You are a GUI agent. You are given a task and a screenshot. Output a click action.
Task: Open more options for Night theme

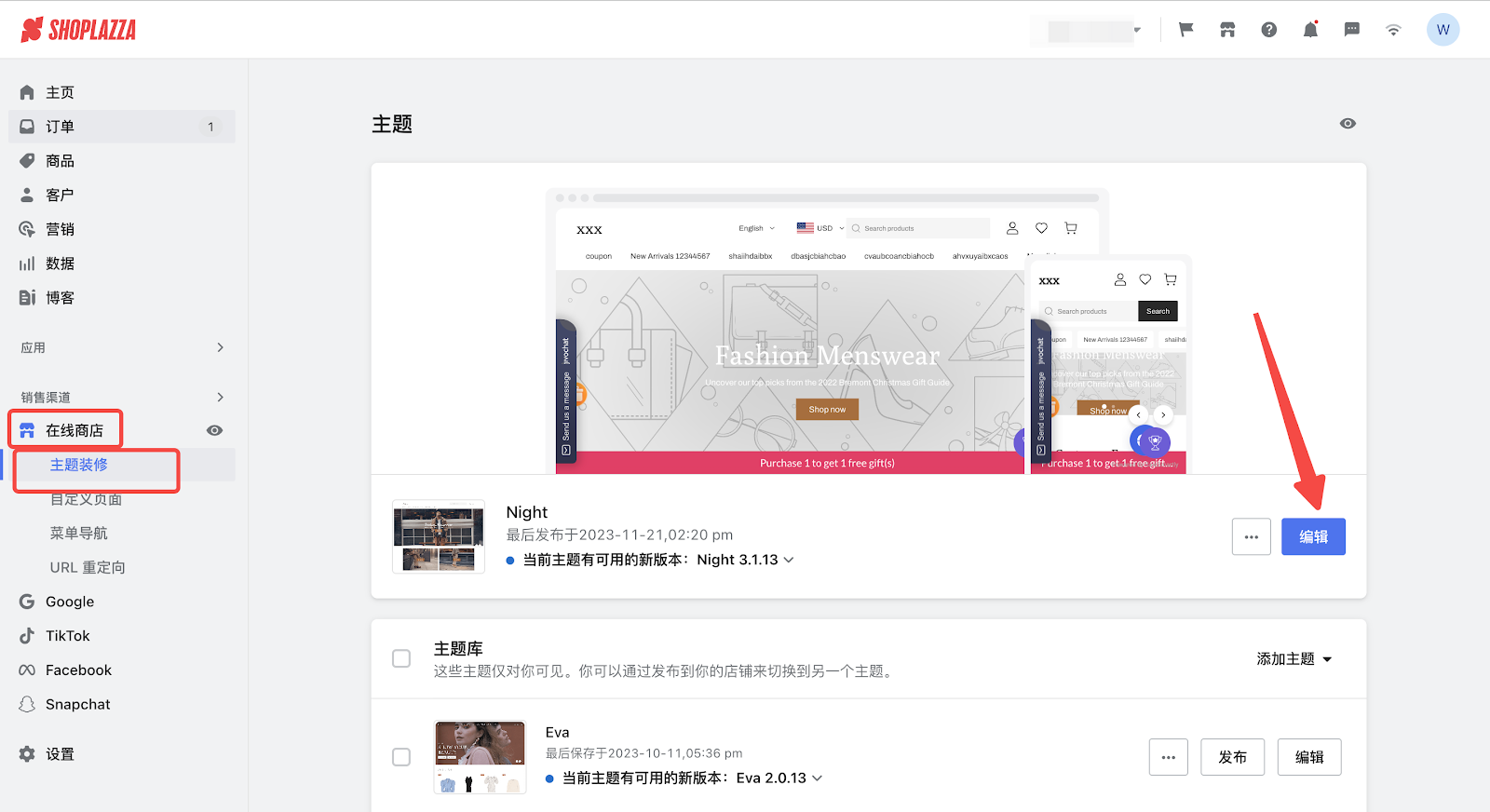(1251, 536)
